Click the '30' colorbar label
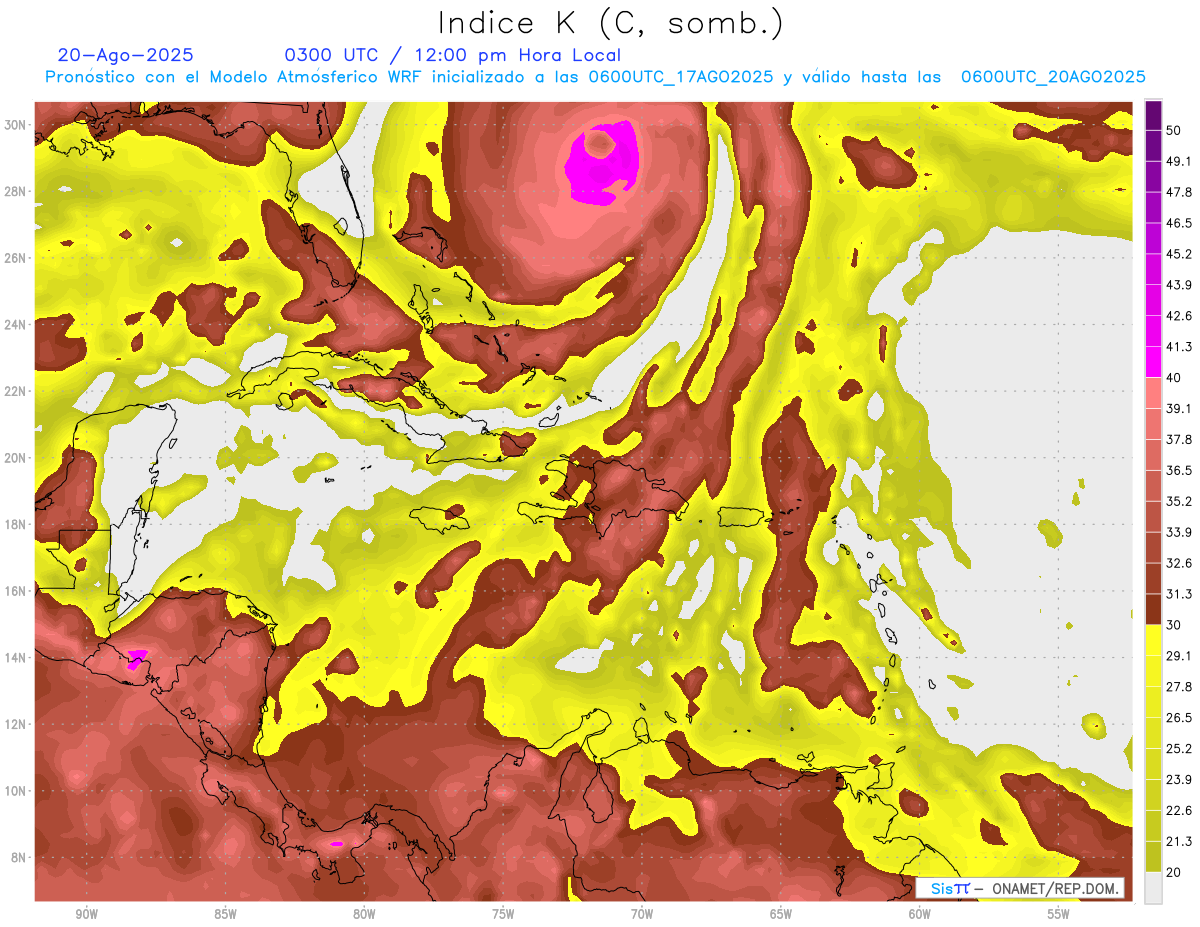 1174,625
